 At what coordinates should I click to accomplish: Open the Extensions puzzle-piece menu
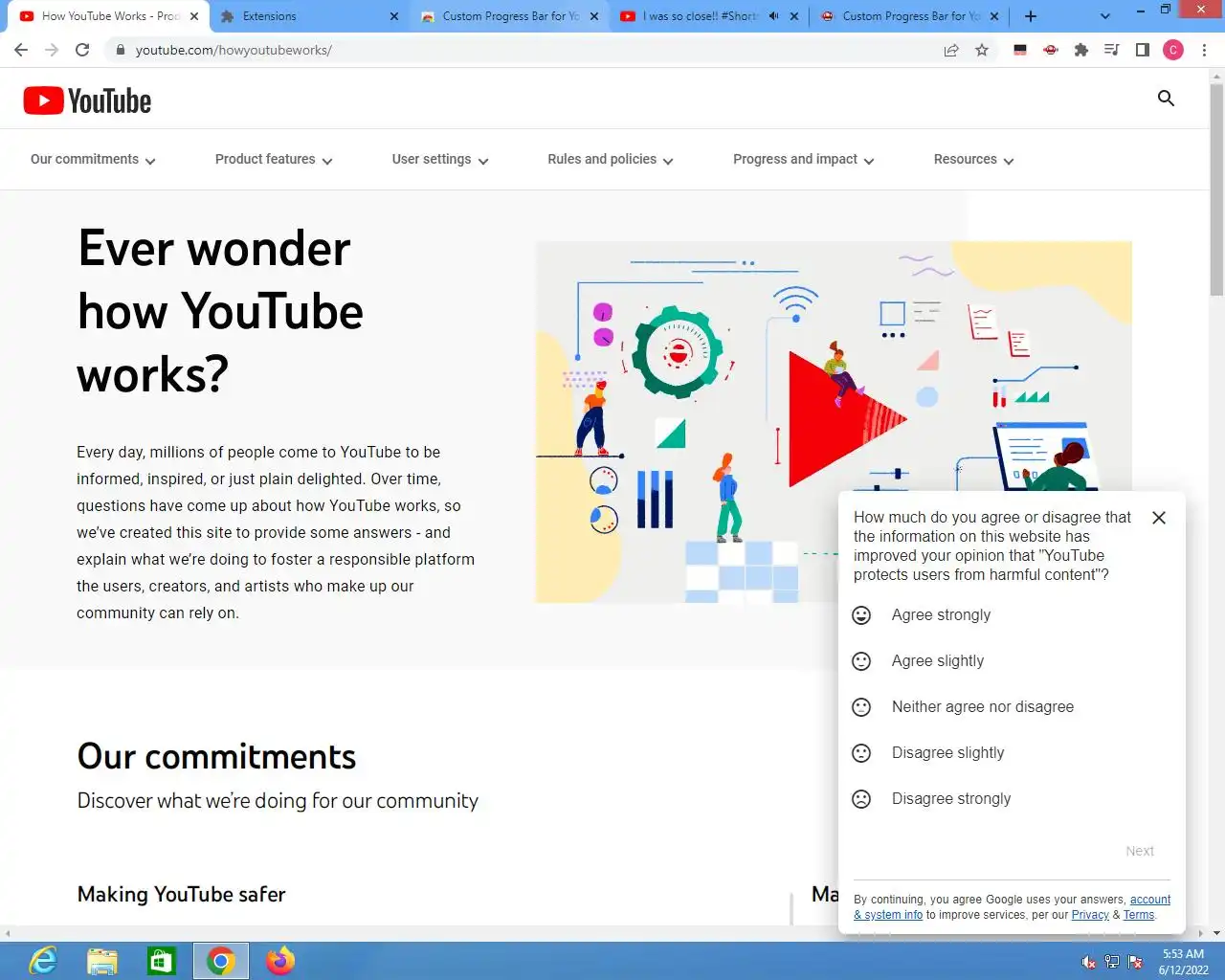pyautogui.click(x=1081, y=50)
